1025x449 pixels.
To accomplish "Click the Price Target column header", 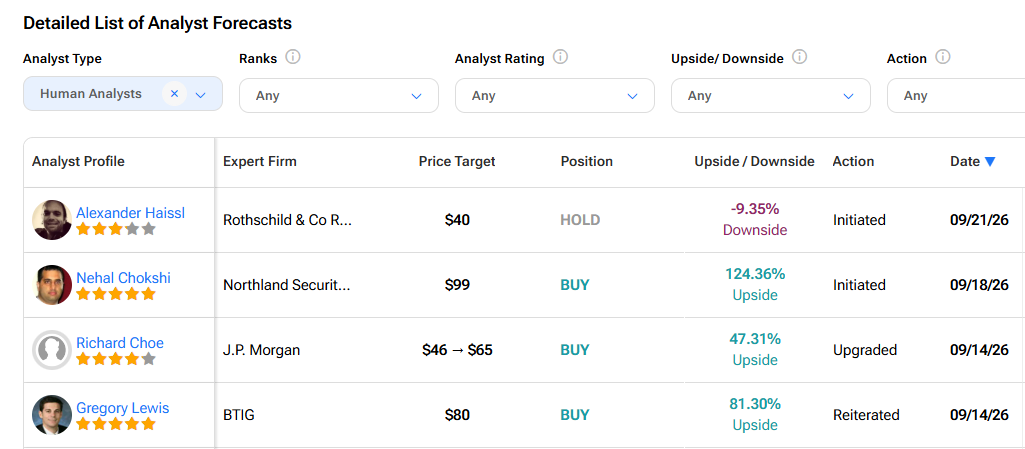I will point(457,161).
